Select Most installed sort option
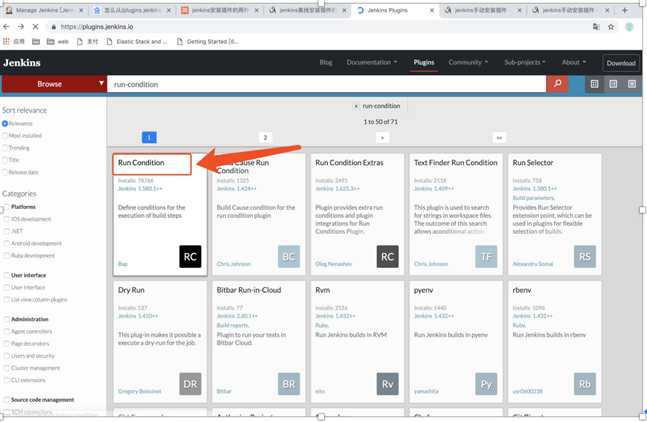The image size is (647, 422). 5,136
